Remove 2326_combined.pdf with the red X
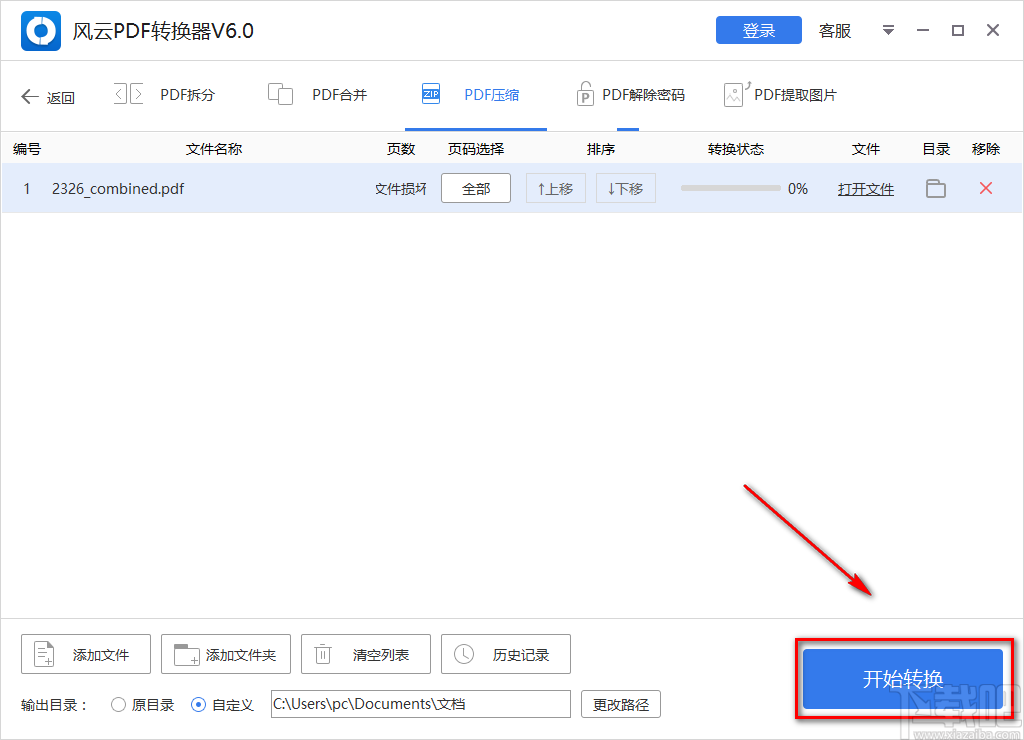The image size is (1024, 740). (985, 188)
